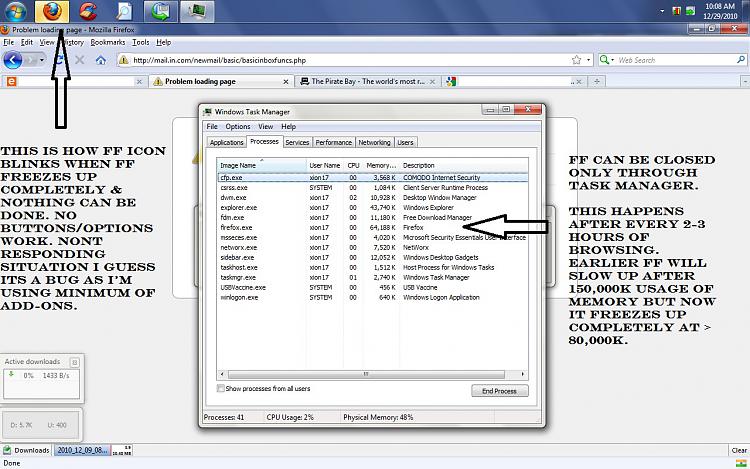
Task: Switch to the Networking tab
Action: point(374,142)
